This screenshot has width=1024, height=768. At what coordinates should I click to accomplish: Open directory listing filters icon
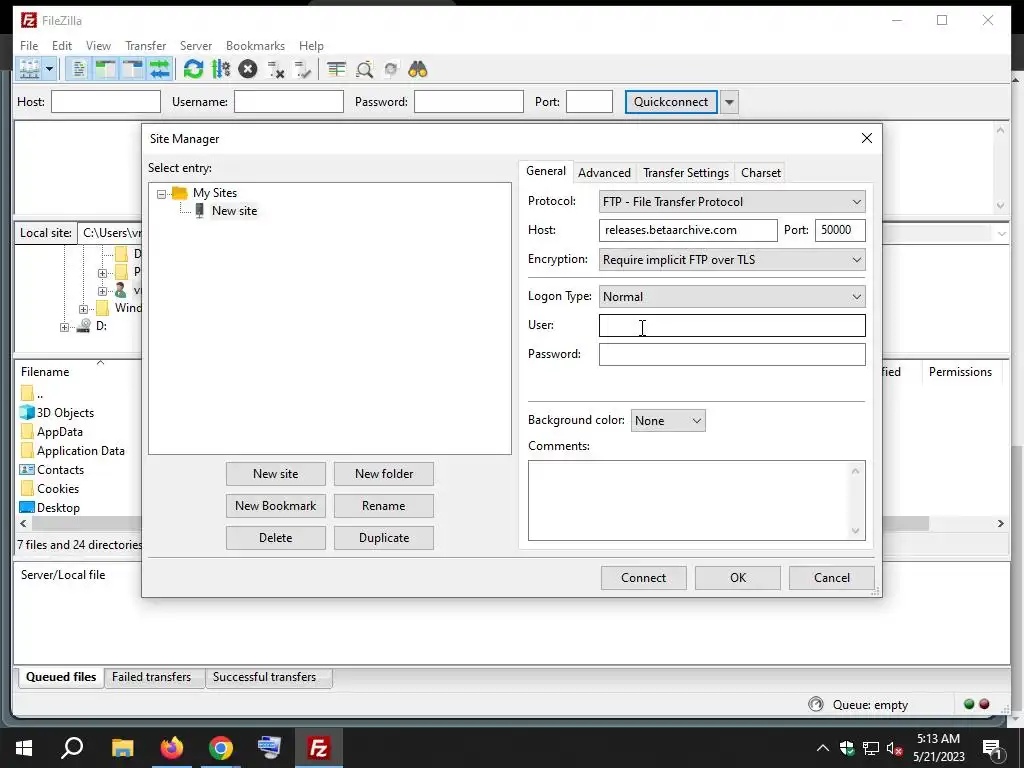click(336, 69)
